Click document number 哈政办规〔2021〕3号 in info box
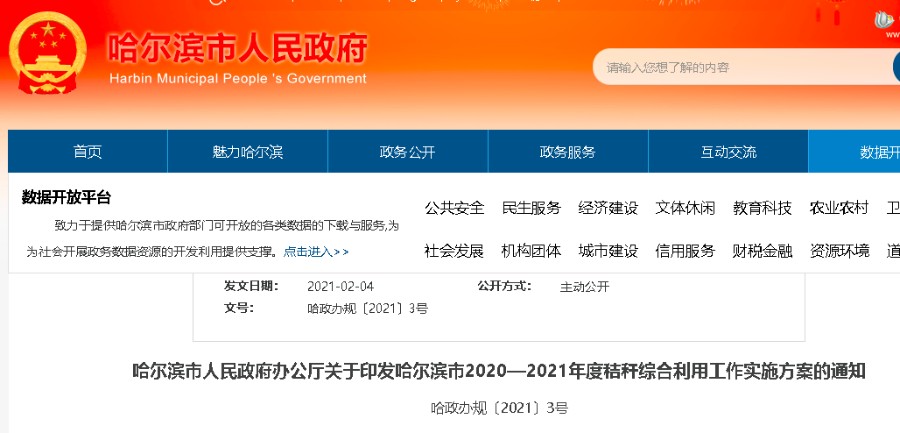The image size is (900, 433). (367, 309)
